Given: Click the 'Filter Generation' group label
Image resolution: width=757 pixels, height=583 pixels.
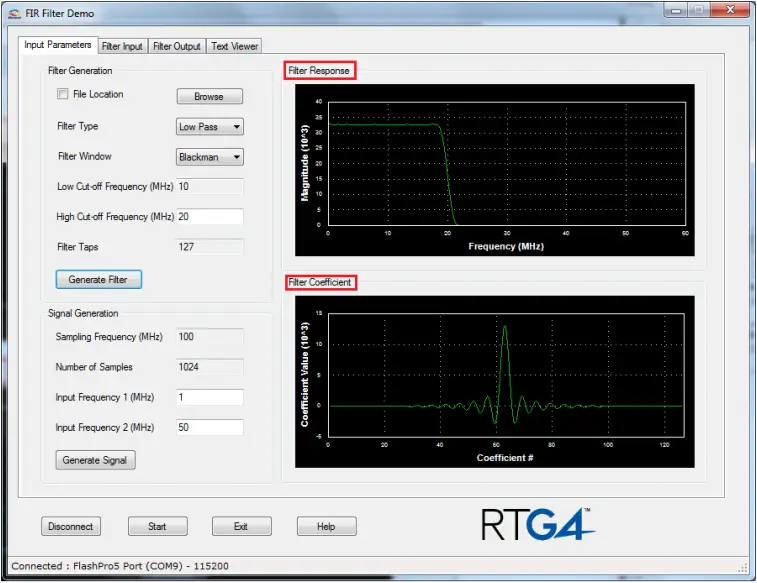Looking at the screenshot, I should coord(80,70).
